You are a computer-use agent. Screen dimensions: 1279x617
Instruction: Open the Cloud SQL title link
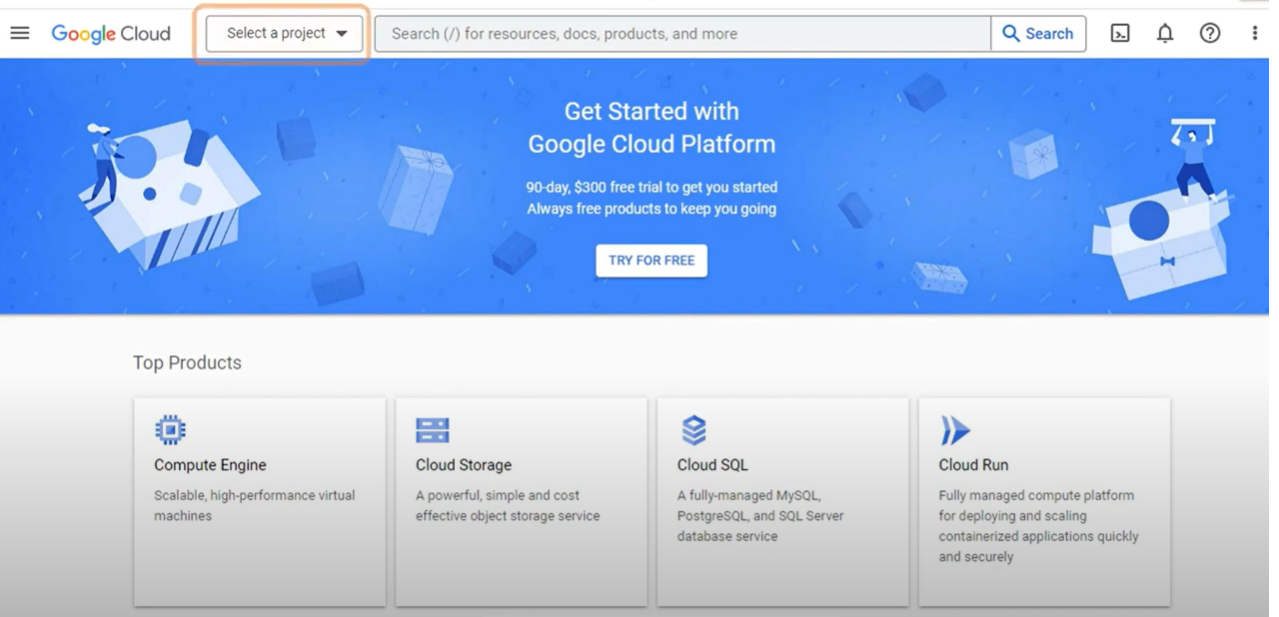pos(712,465)
